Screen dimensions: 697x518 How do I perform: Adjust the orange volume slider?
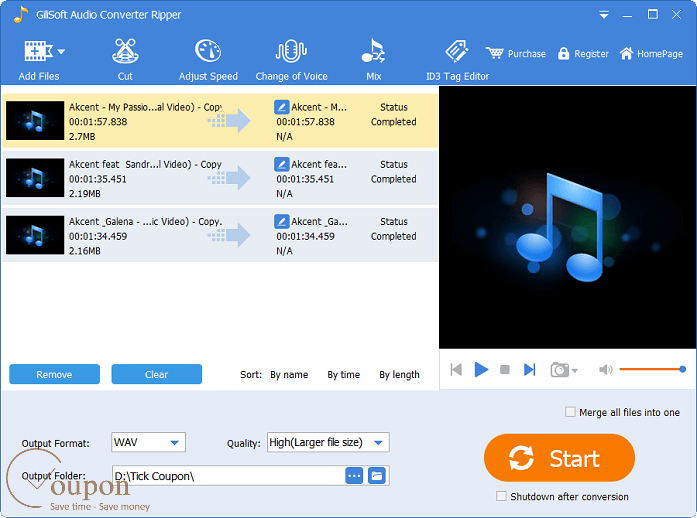(x=653, y=369)
